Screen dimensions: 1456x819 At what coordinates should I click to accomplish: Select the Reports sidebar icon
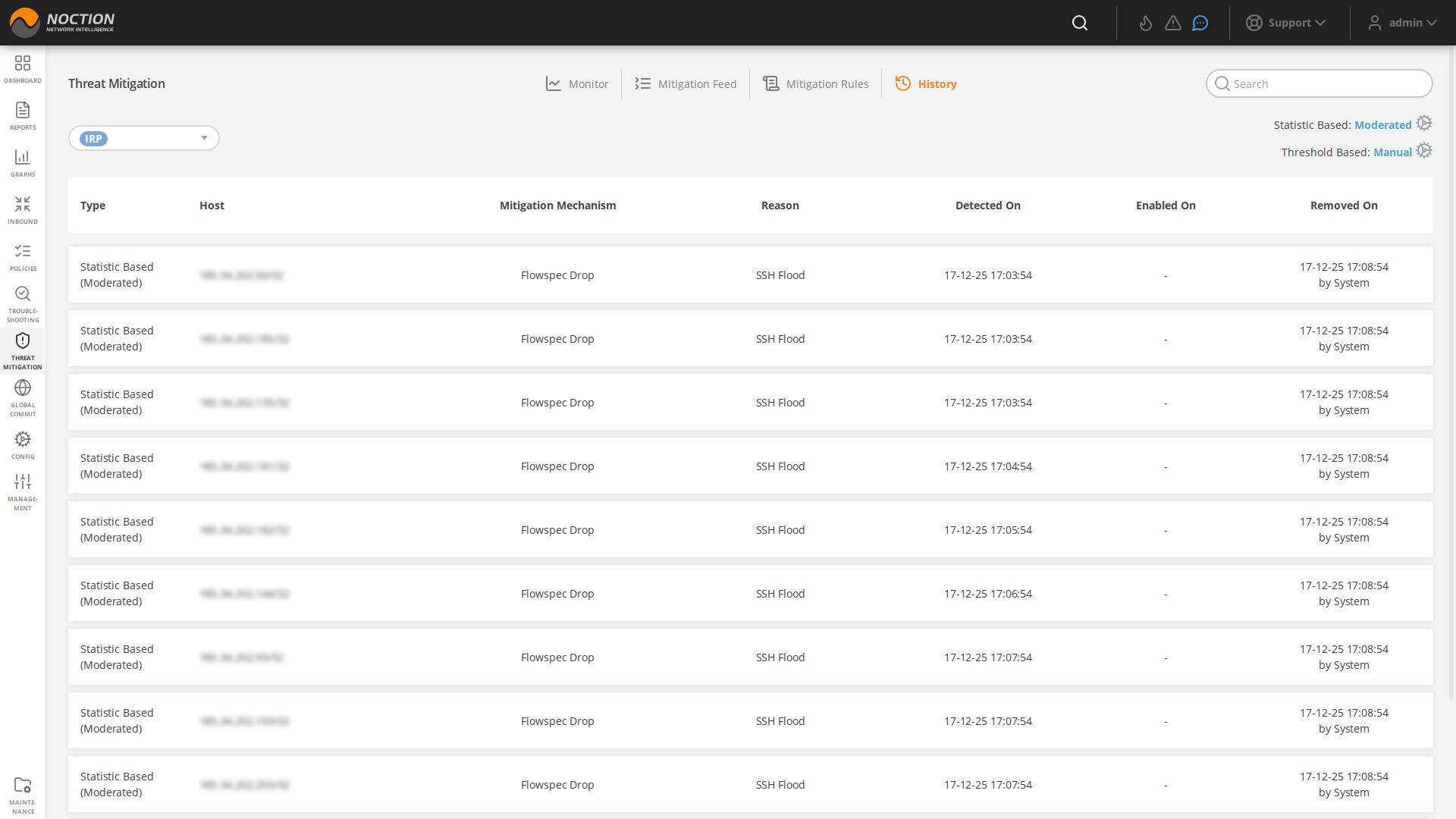point(23,115)
